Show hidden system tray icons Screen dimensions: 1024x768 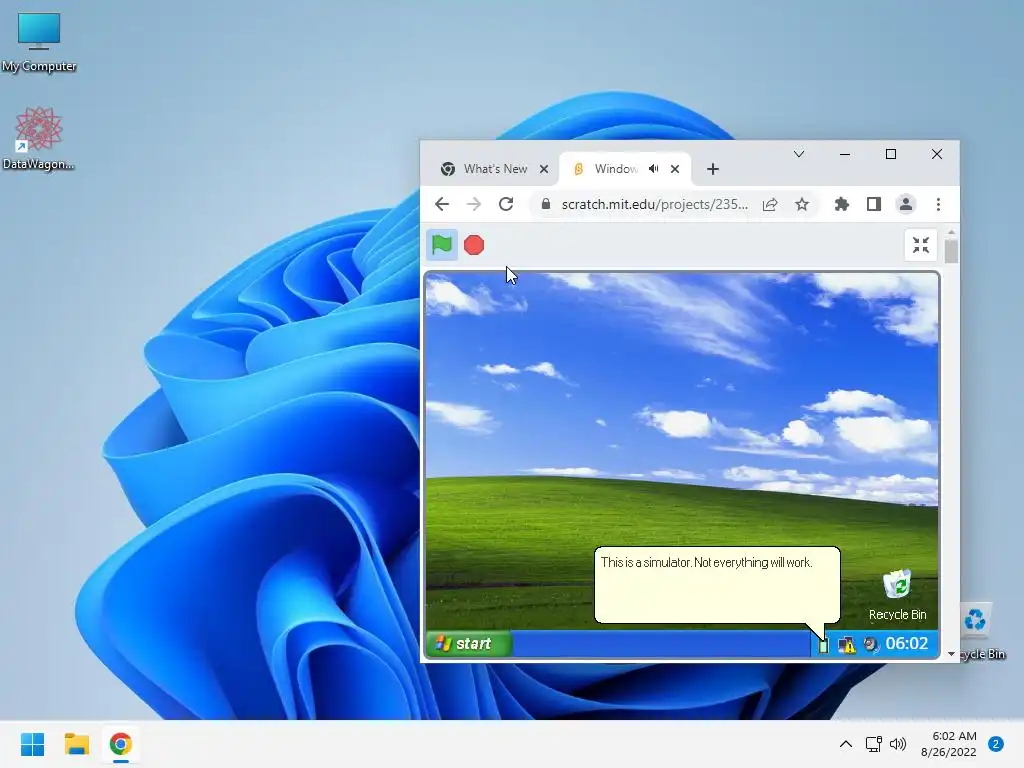(x=846, y=744)
